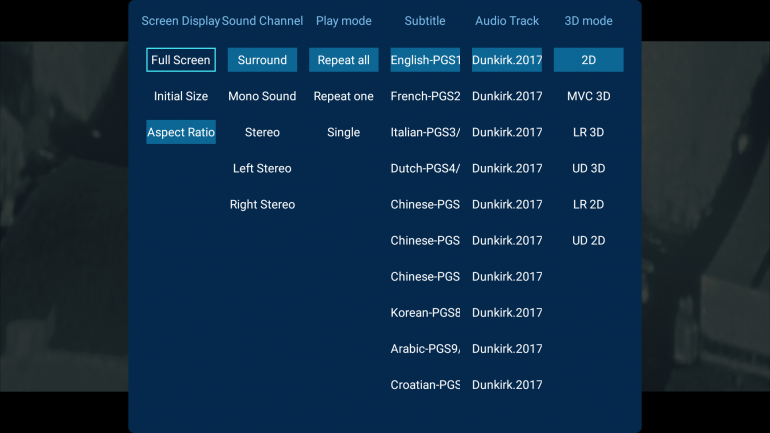Screen dimensions: 770x433
Task: Select Arabic-PGS9 subtitle track
Action: point(425,348)
